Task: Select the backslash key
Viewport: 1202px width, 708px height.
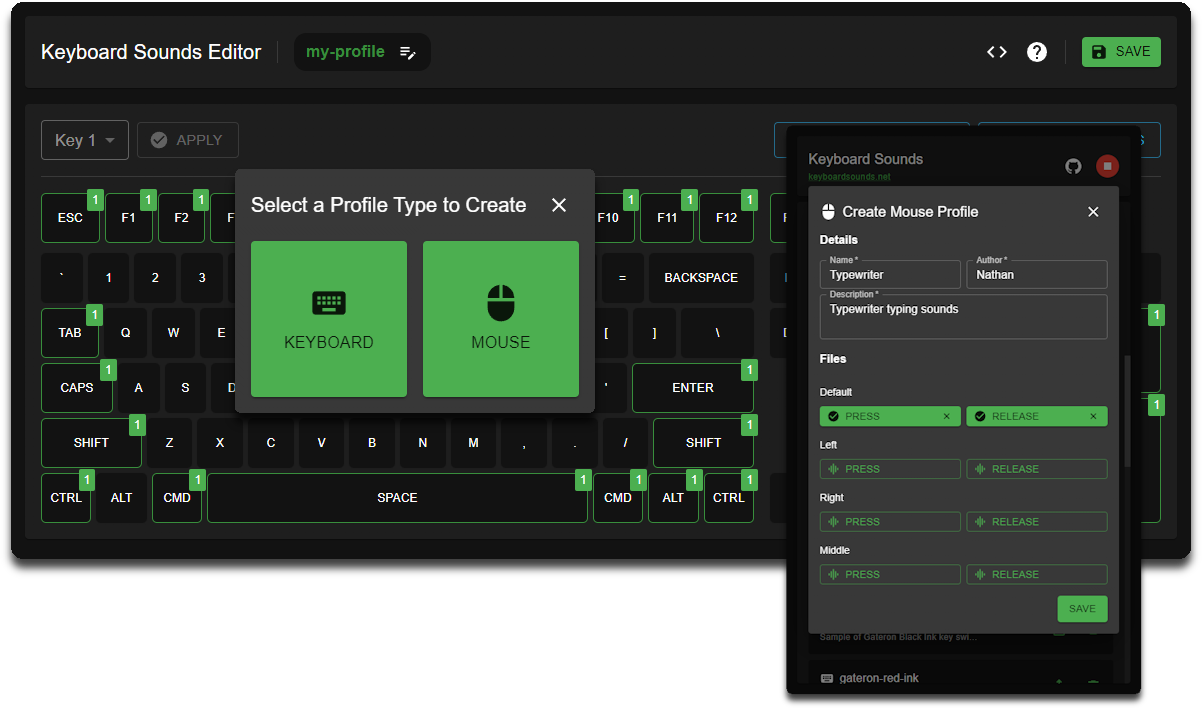Action: 718,333
